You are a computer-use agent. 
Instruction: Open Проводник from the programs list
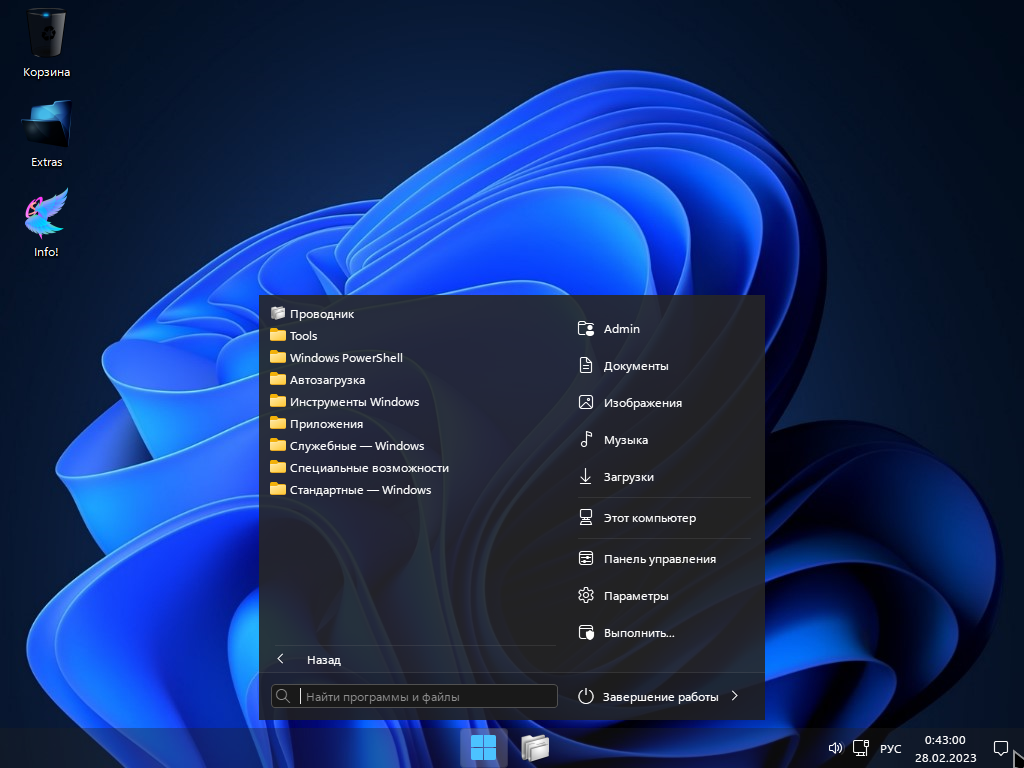tap(312, 313)
